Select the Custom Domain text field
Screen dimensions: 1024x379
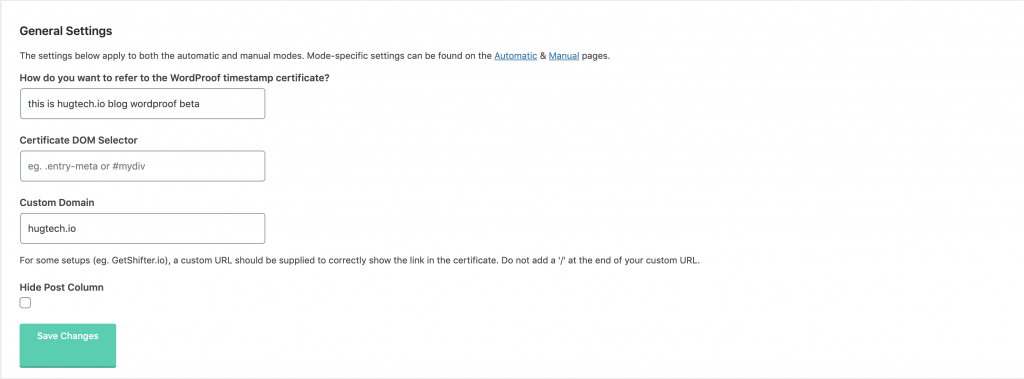pos(142,229)
